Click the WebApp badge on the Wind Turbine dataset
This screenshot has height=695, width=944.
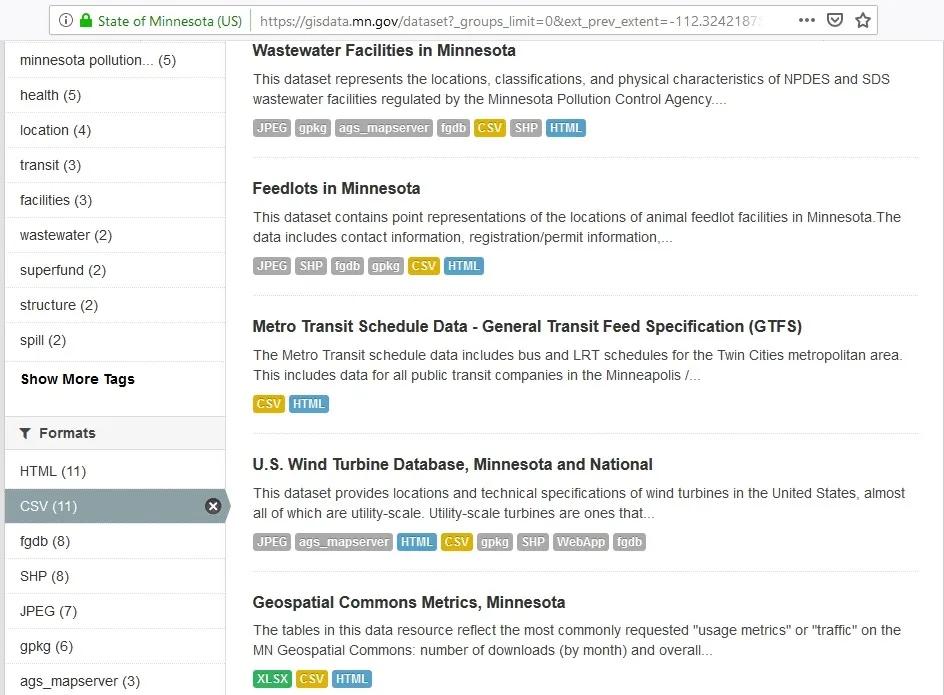coord(581,541)
